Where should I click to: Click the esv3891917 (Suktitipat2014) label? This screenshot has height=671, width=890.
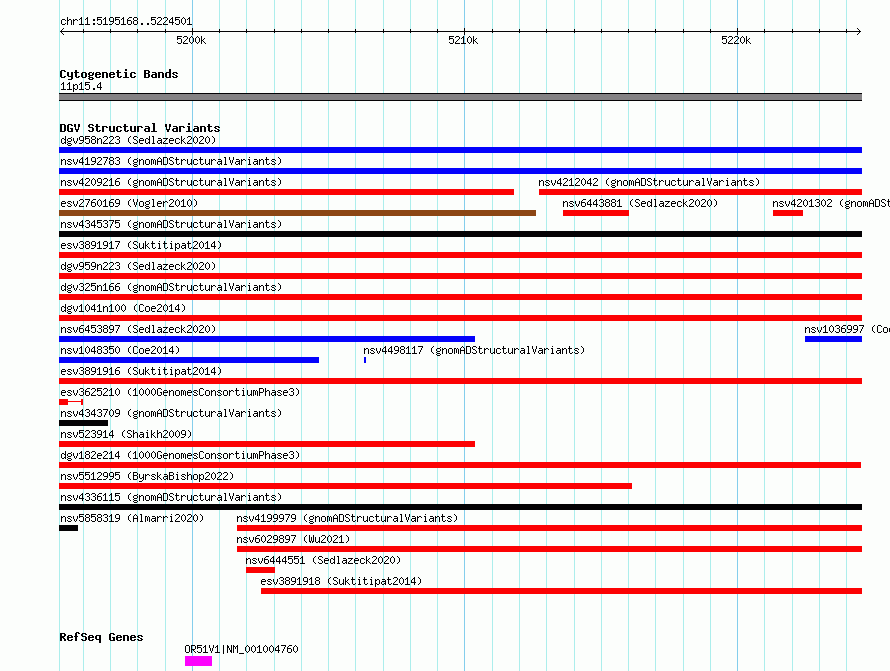pos(141,245)
